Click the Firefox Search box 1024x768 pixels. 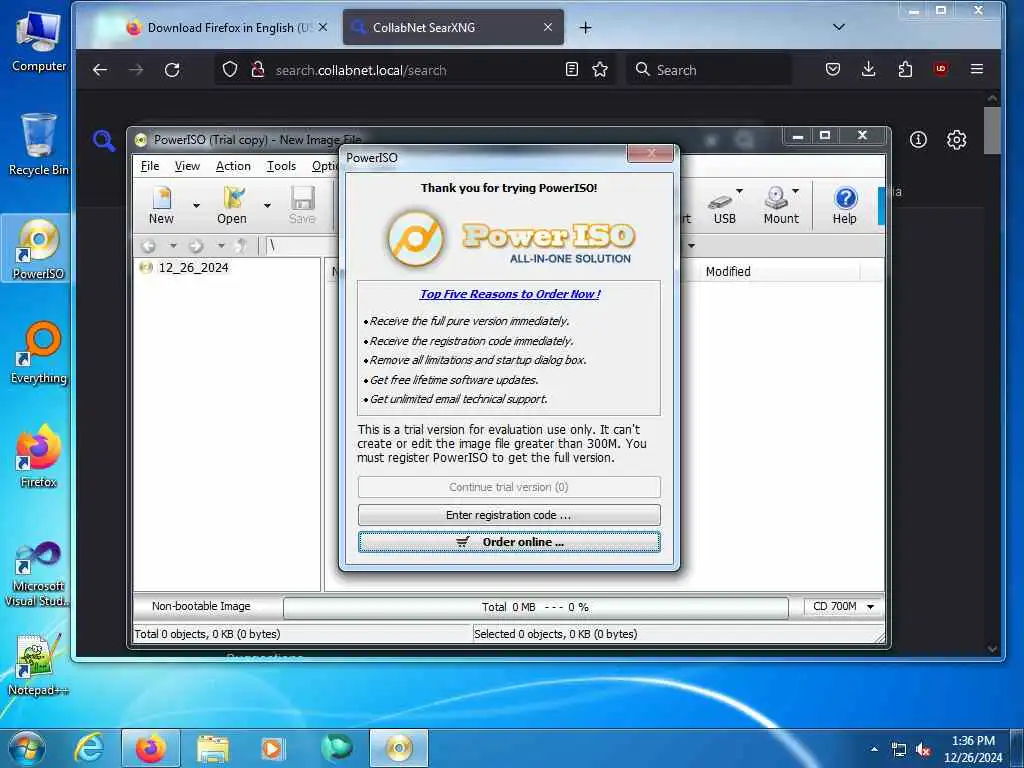coord(709,70)
